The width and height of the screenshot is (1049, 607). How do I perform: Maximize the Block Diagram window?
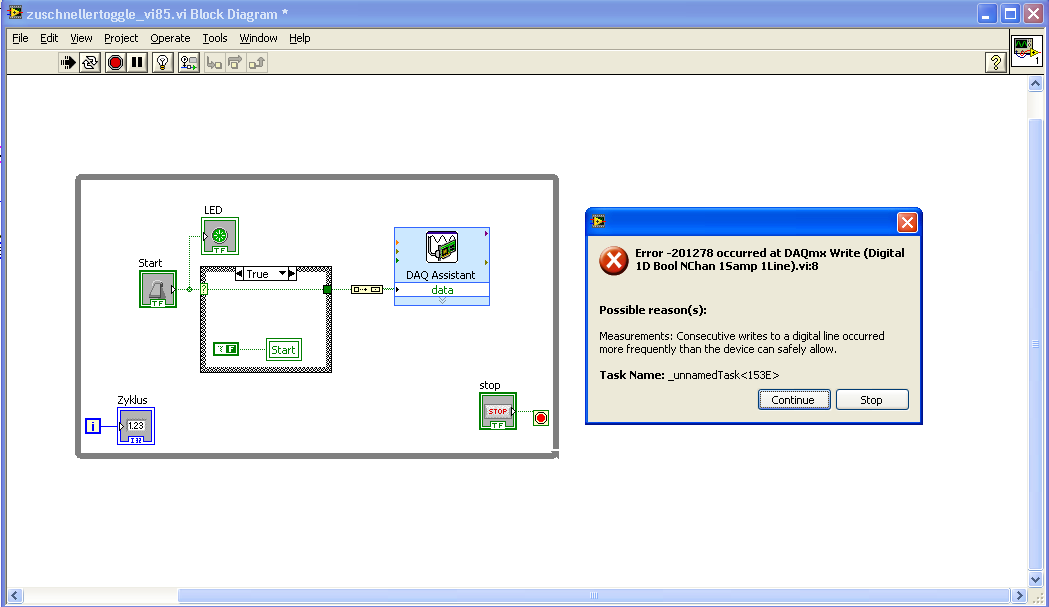1010,13
